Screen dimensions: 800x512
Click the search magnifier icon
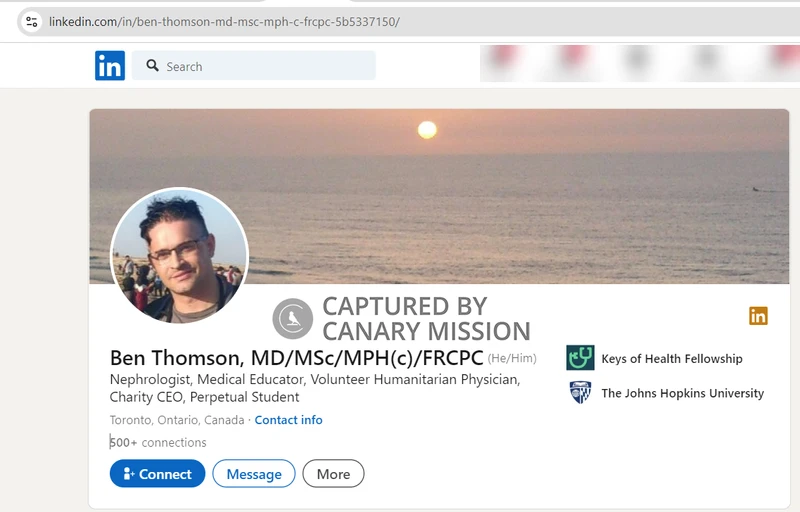[152, 65]
